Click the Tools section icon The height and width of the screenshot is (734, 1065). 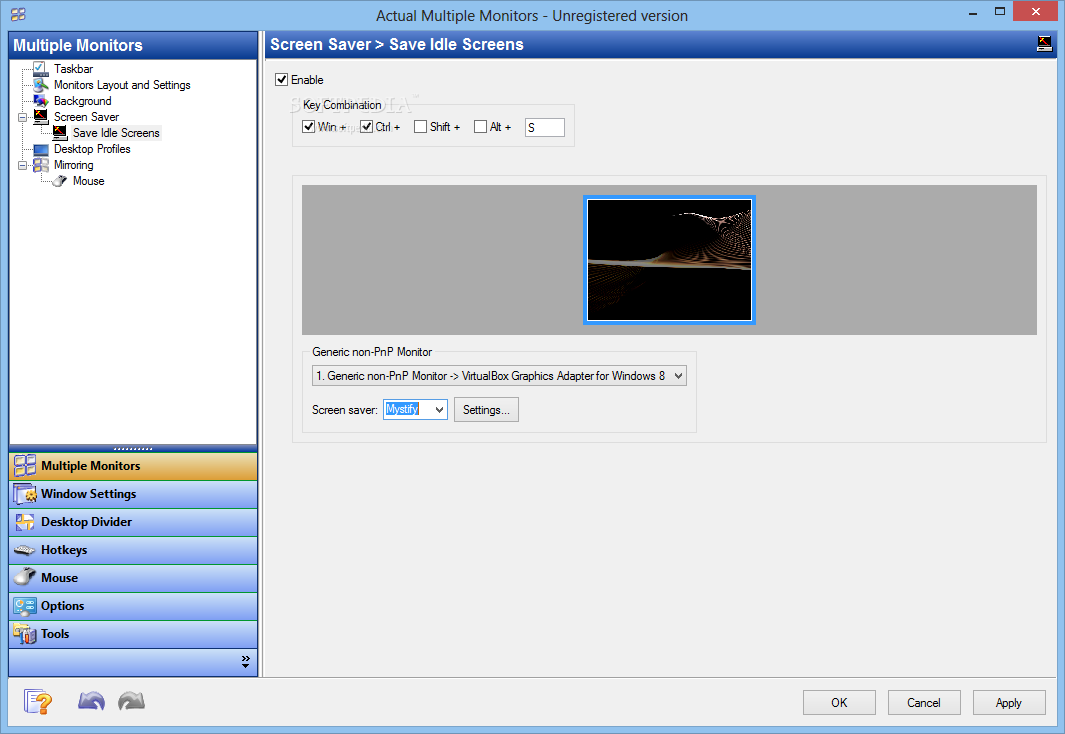[x=25, y=634]
